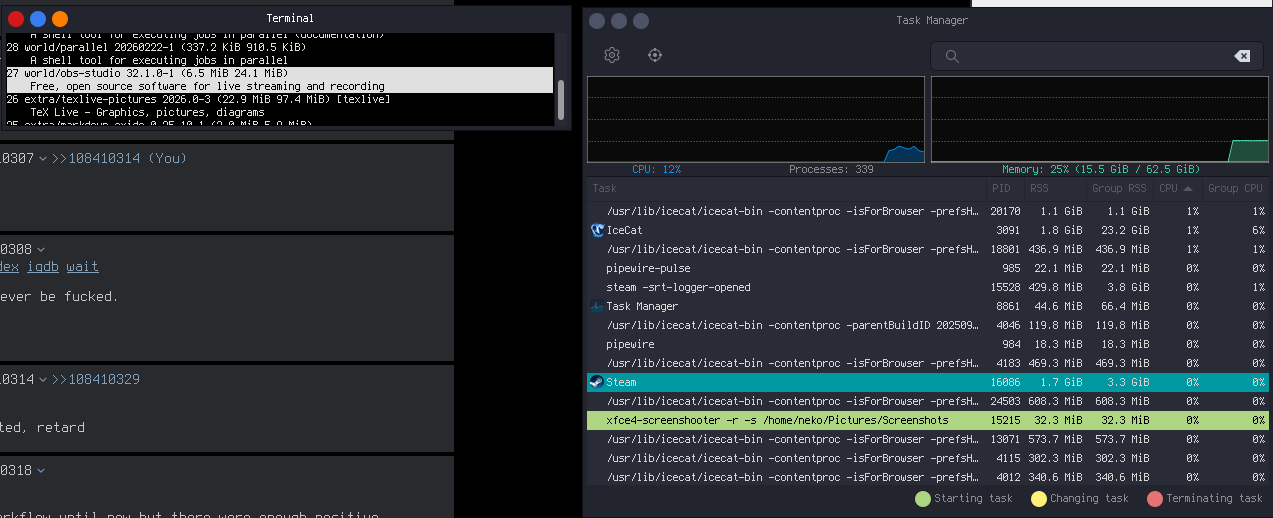The image size is (1273, 518).
Task: Click the Terminal list scrollbar
Action: tap(561, 100)
